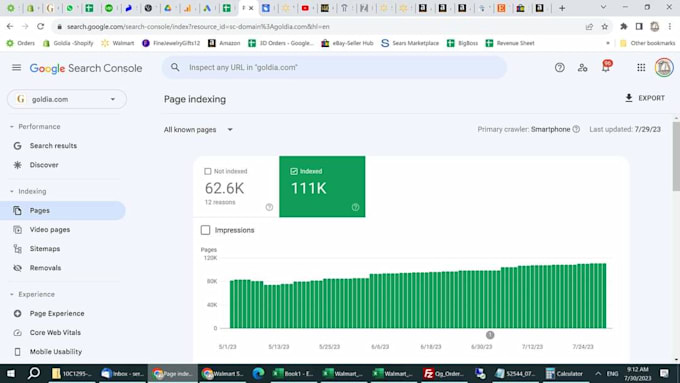680x383 pixels.
Task: Open the Orders bookmark
Action: pos(20,43)
